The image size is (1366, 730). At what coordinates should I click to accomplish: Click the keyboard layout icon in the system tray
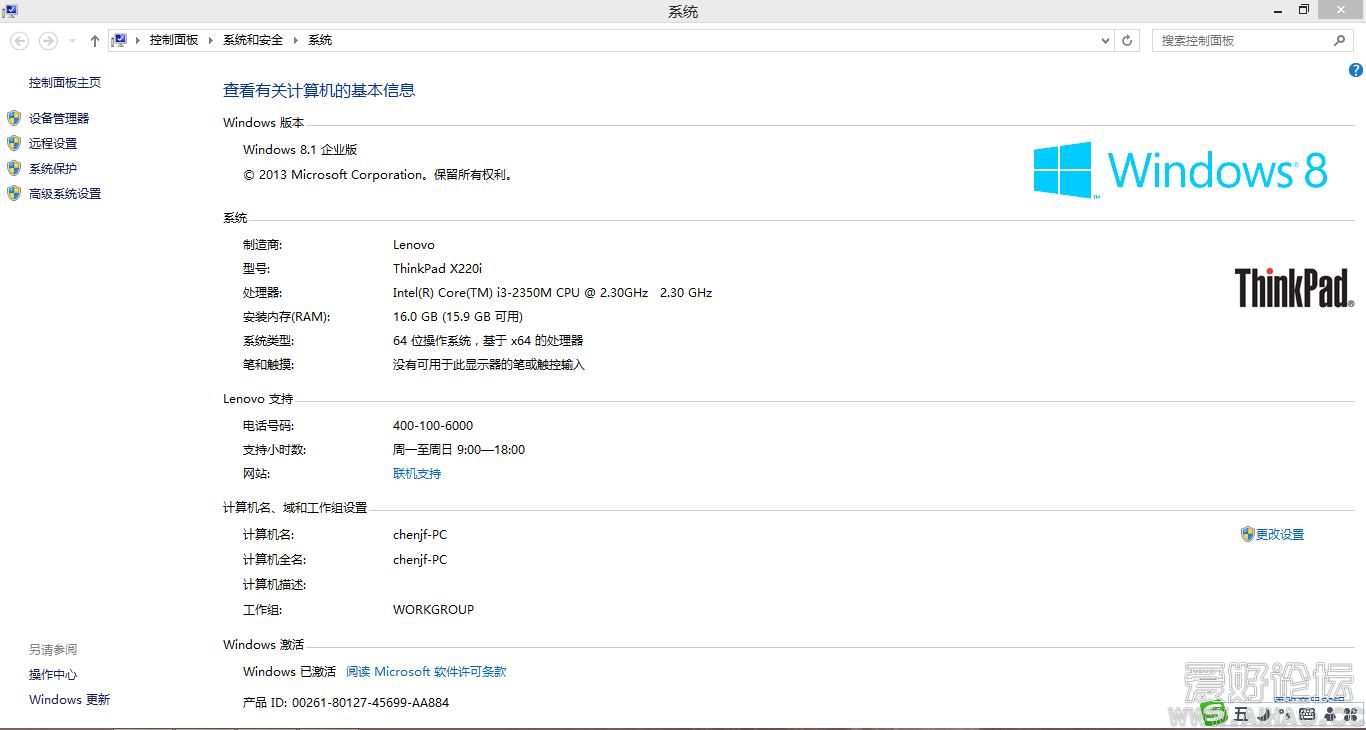[x=1306, y=714]
